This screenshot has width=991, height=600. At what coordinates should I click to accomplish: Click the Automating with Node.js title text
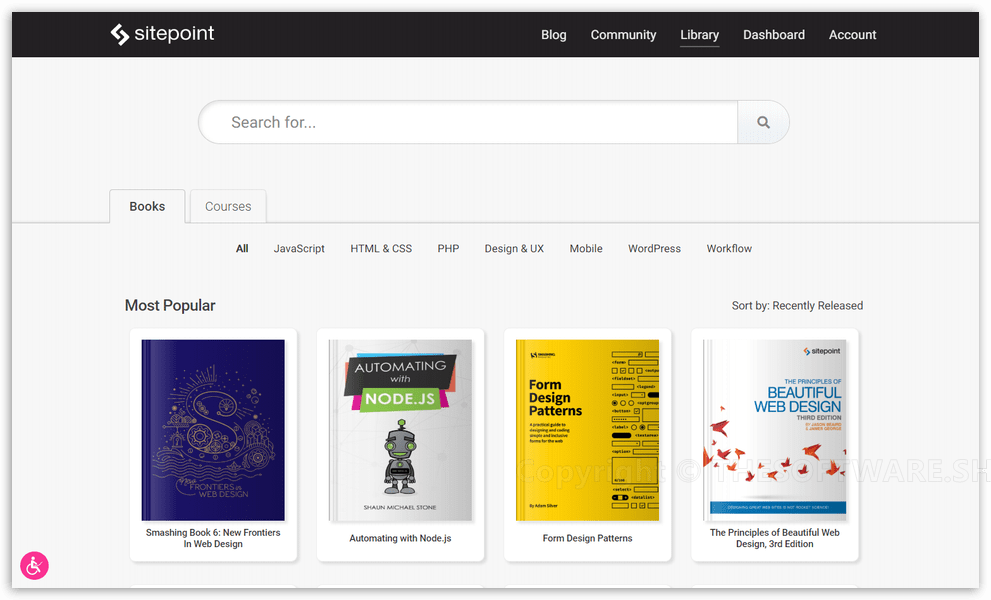point(400,538)
